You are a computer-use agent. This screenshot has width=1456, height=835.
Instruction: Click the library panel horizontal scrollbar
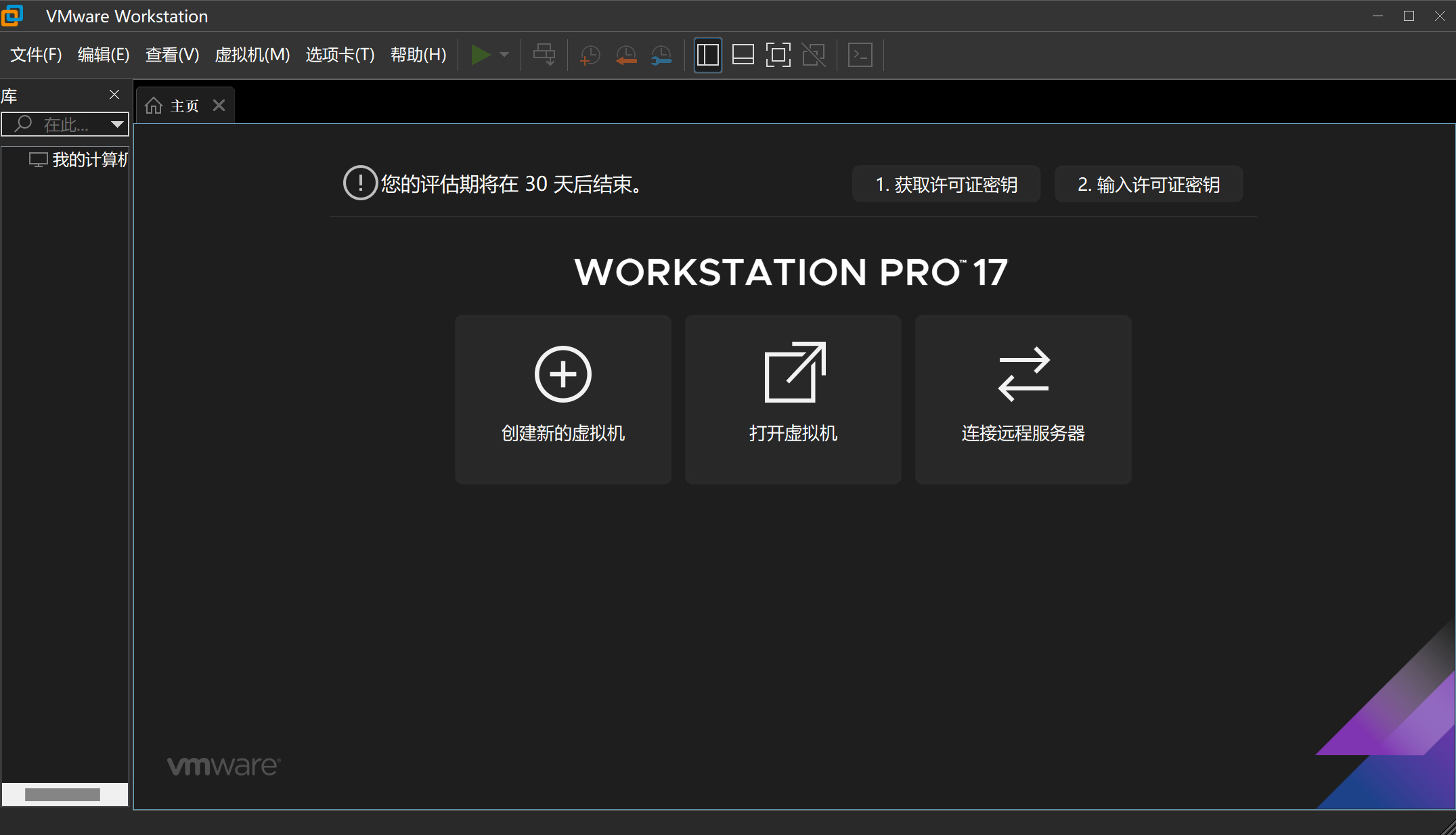pos(63,794)
